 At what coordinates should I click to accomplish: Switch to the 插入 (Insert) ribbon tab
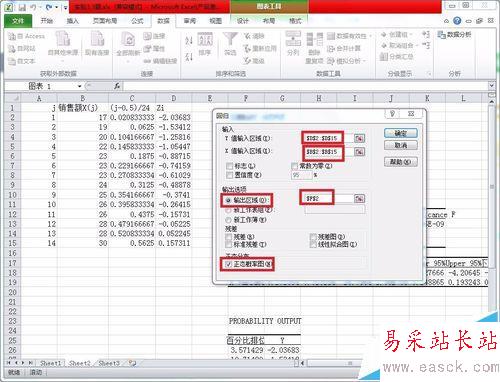click(72, 21)
